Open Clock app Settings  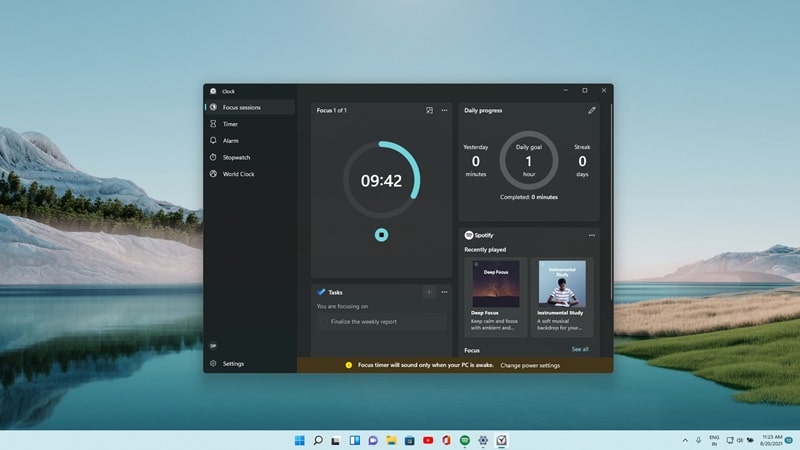249,364
